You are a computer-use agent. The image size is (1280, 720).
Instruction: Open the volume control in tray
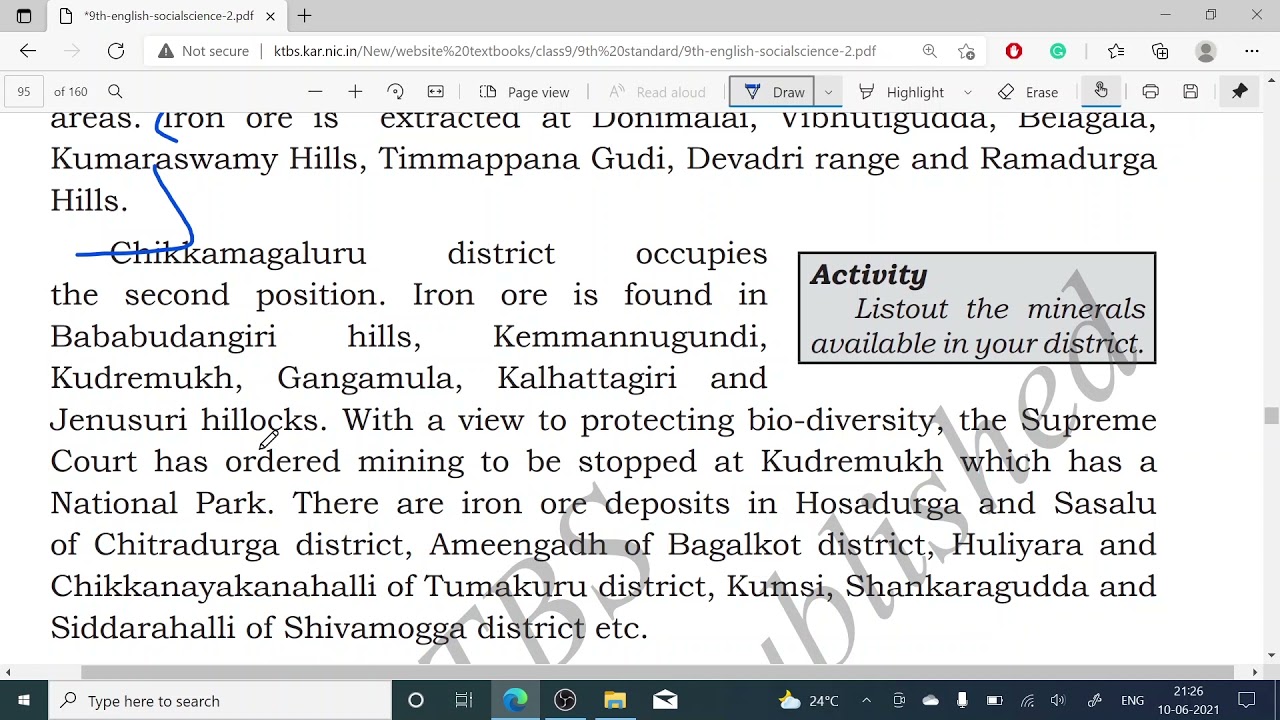[1058, 700]
